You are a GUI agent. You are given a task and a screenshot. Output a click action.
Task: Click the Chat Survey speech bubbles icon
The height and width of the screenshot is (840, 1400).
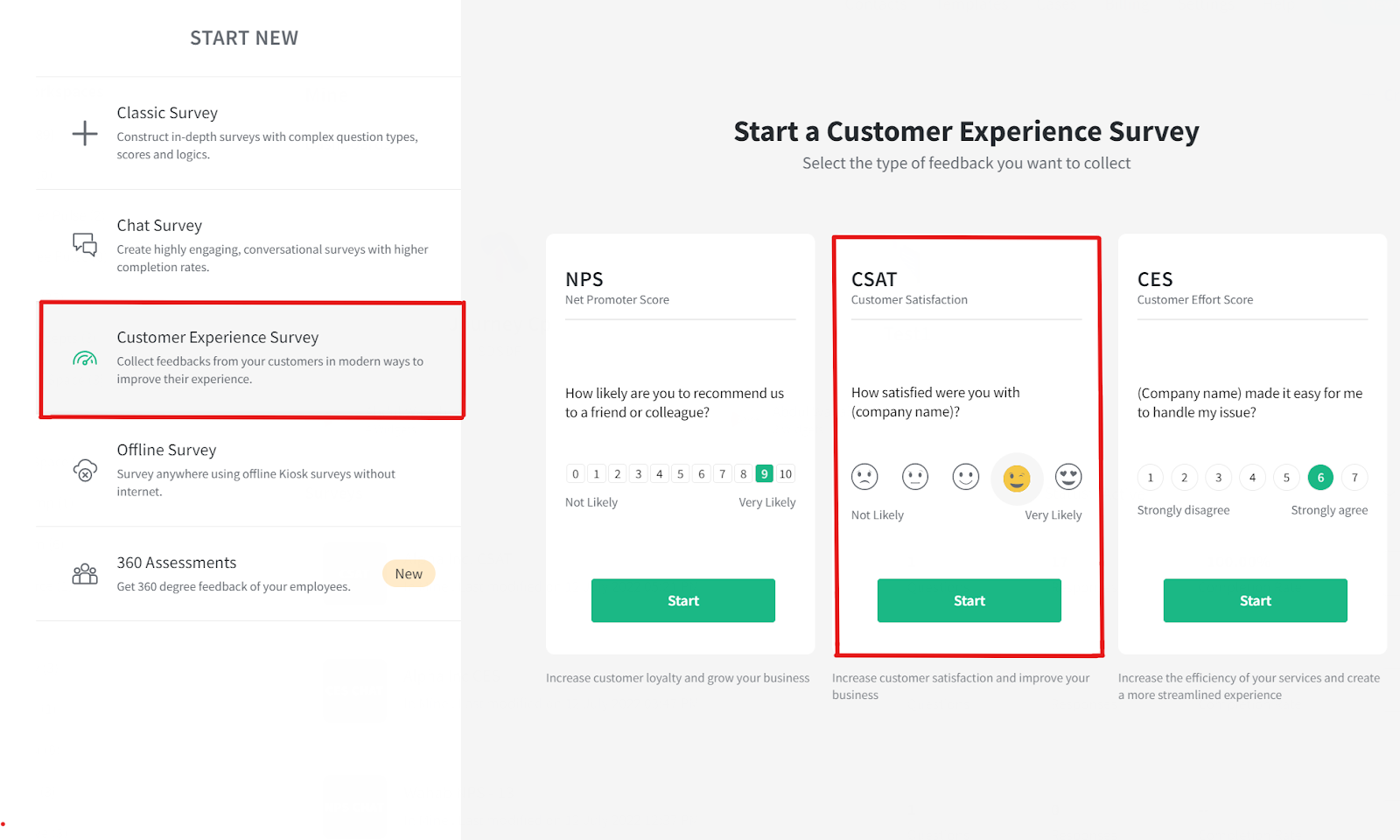[85, 244]
